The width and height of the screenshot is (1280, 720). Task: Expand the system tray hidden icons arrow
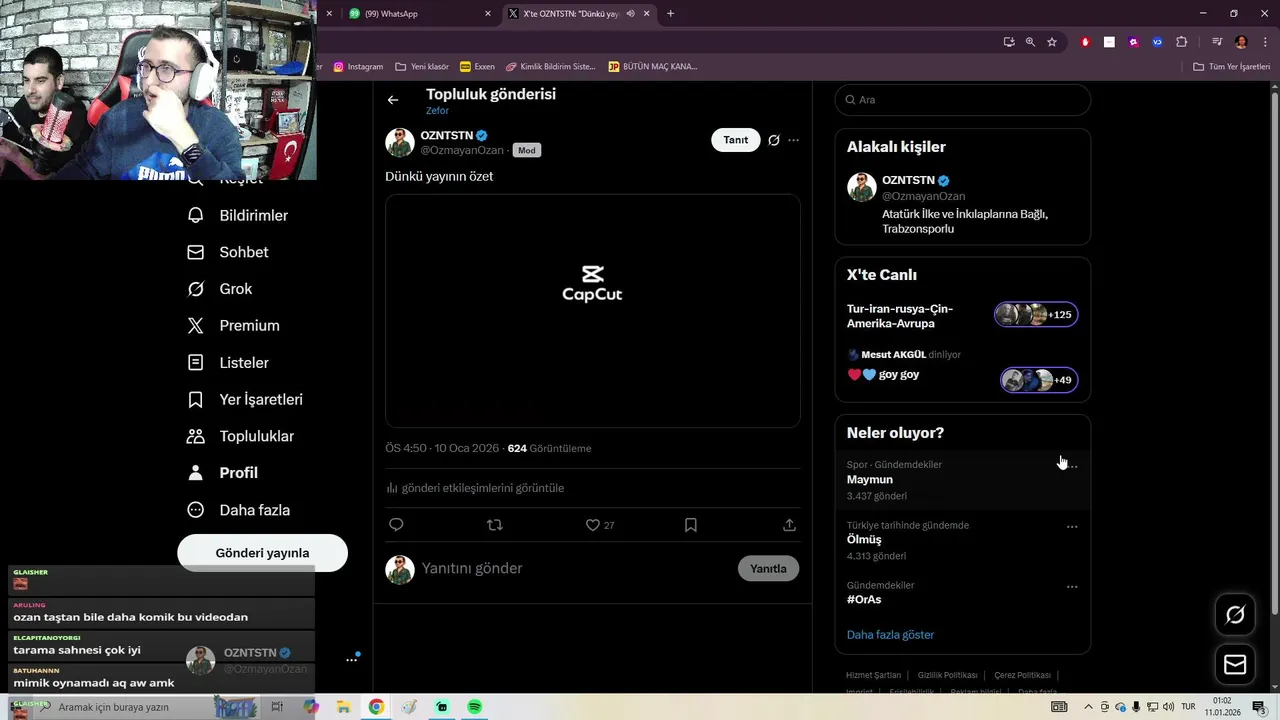pos(1089,707)
